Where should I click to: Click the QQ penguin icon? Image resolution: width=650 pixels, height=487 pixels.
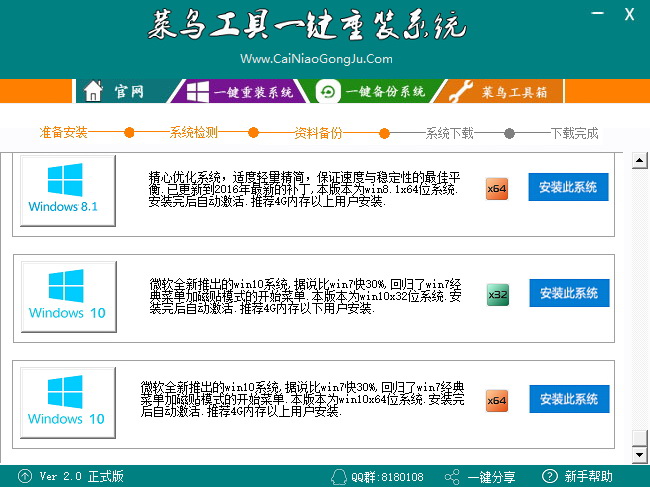[339, 477]
